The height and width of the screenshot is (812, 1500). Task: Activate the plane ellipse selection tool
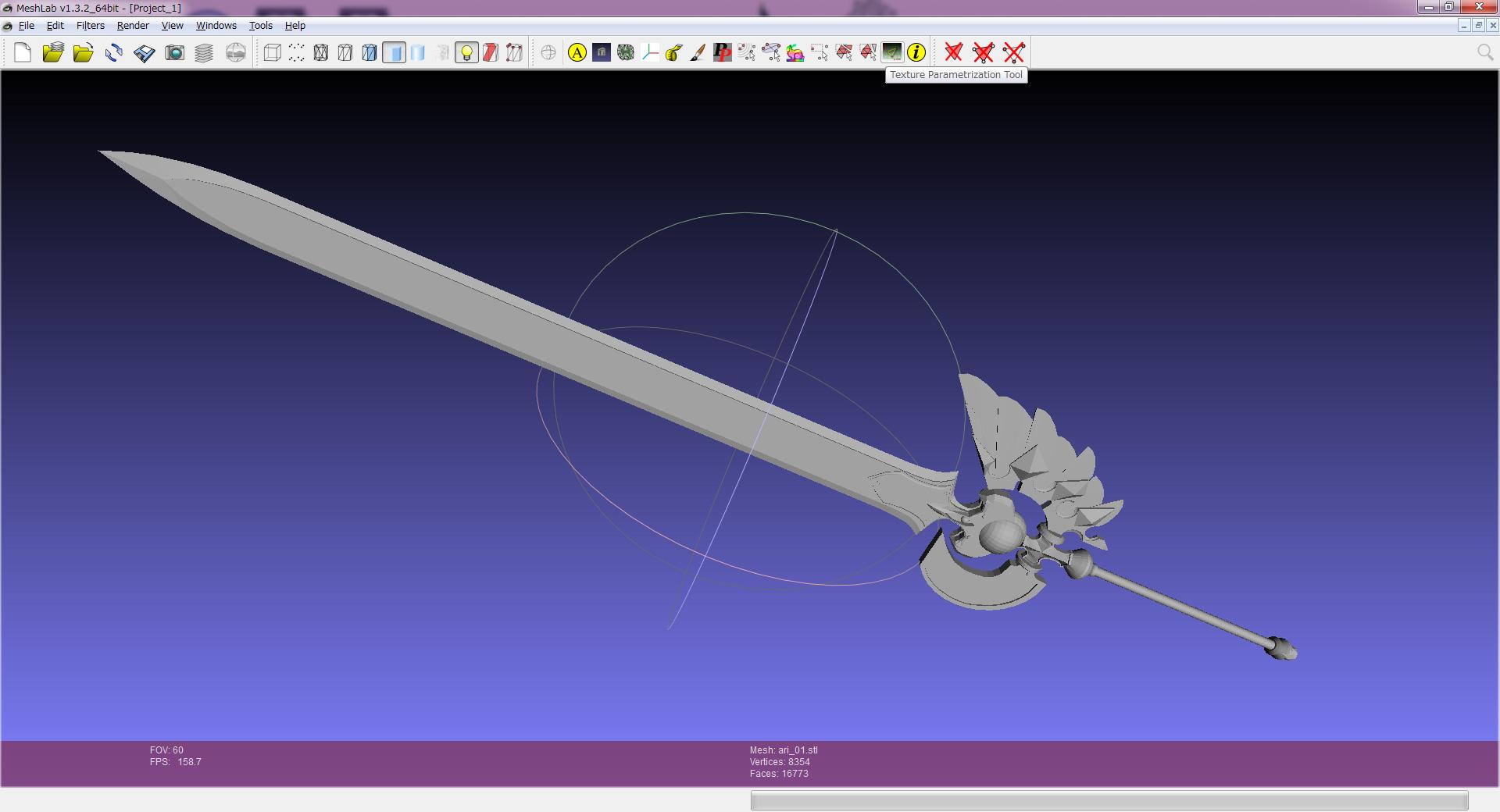tap(771, 52)
